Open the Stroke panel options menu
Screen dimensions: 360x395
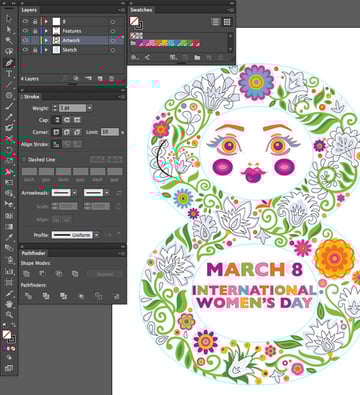pos(122,97)
